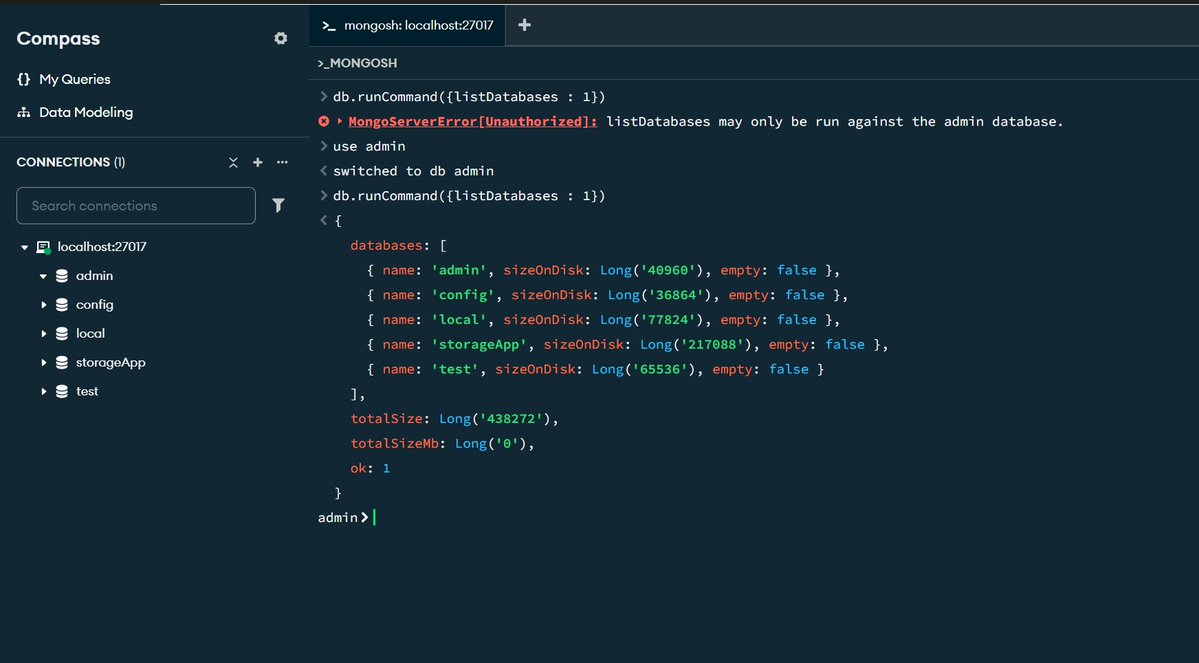The image size is (1199, 663).
Task: Collapse the admin database caret
Action: pyautogui.click(x=44, y=276)
